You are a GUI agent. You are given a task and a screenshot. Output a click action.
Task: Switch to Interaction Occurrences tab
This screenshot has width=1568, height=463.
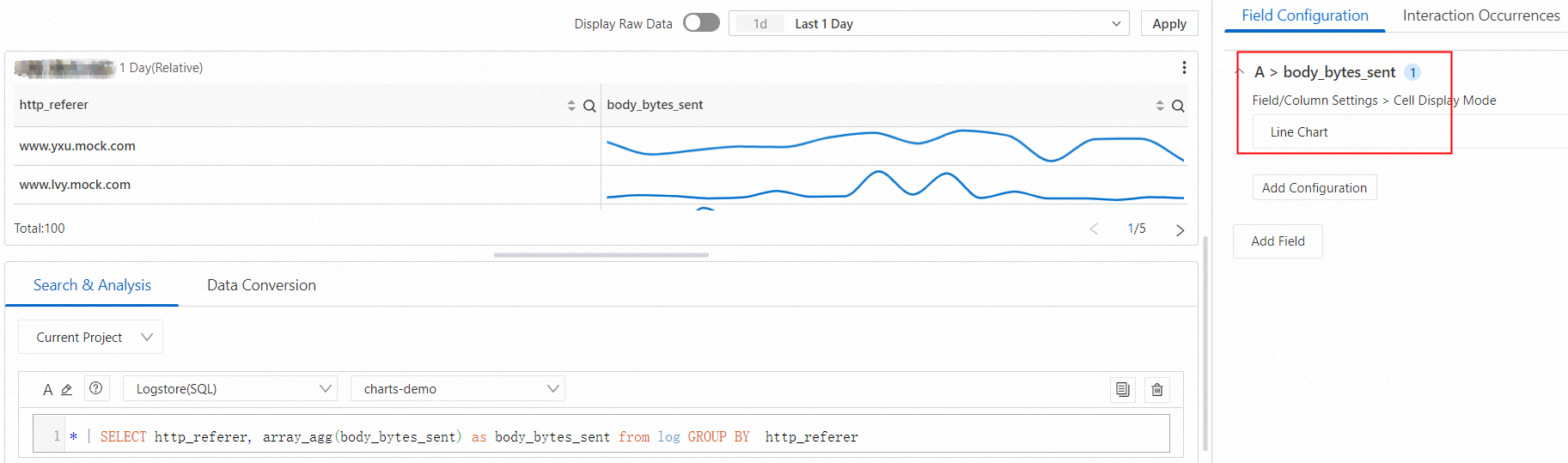coord(1480,15)
